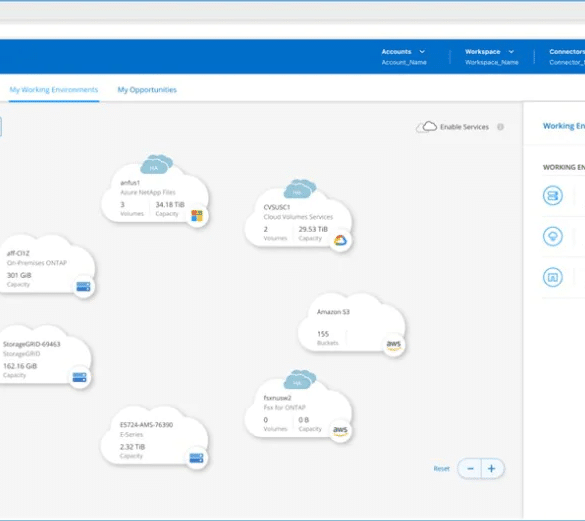The height and width of the screenshot is (521, 585).
Task: Click the HA badge above fsxnusw2
Action: 300,380
